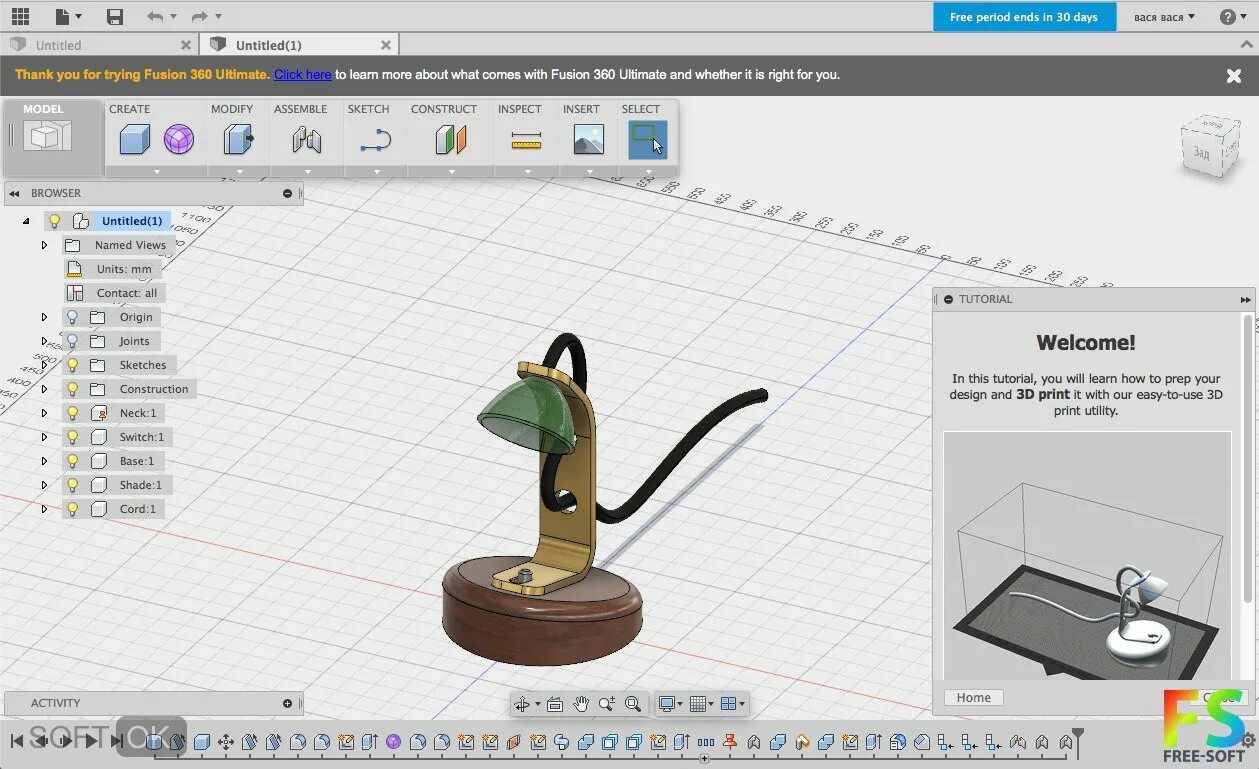
Task: Open the INSPECT menu
Action: (519, 109)
